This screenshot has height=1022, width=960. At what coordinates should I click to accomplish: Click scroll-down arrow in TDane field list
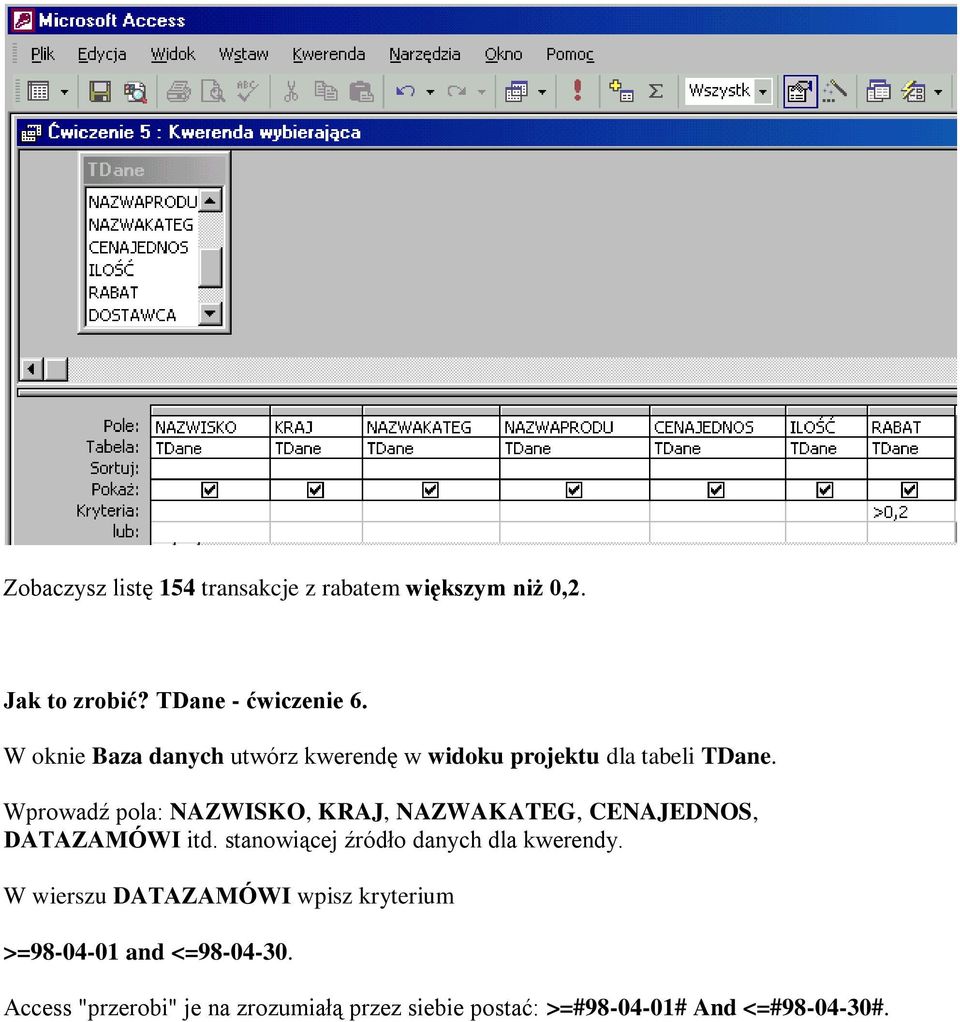(210, 314)
